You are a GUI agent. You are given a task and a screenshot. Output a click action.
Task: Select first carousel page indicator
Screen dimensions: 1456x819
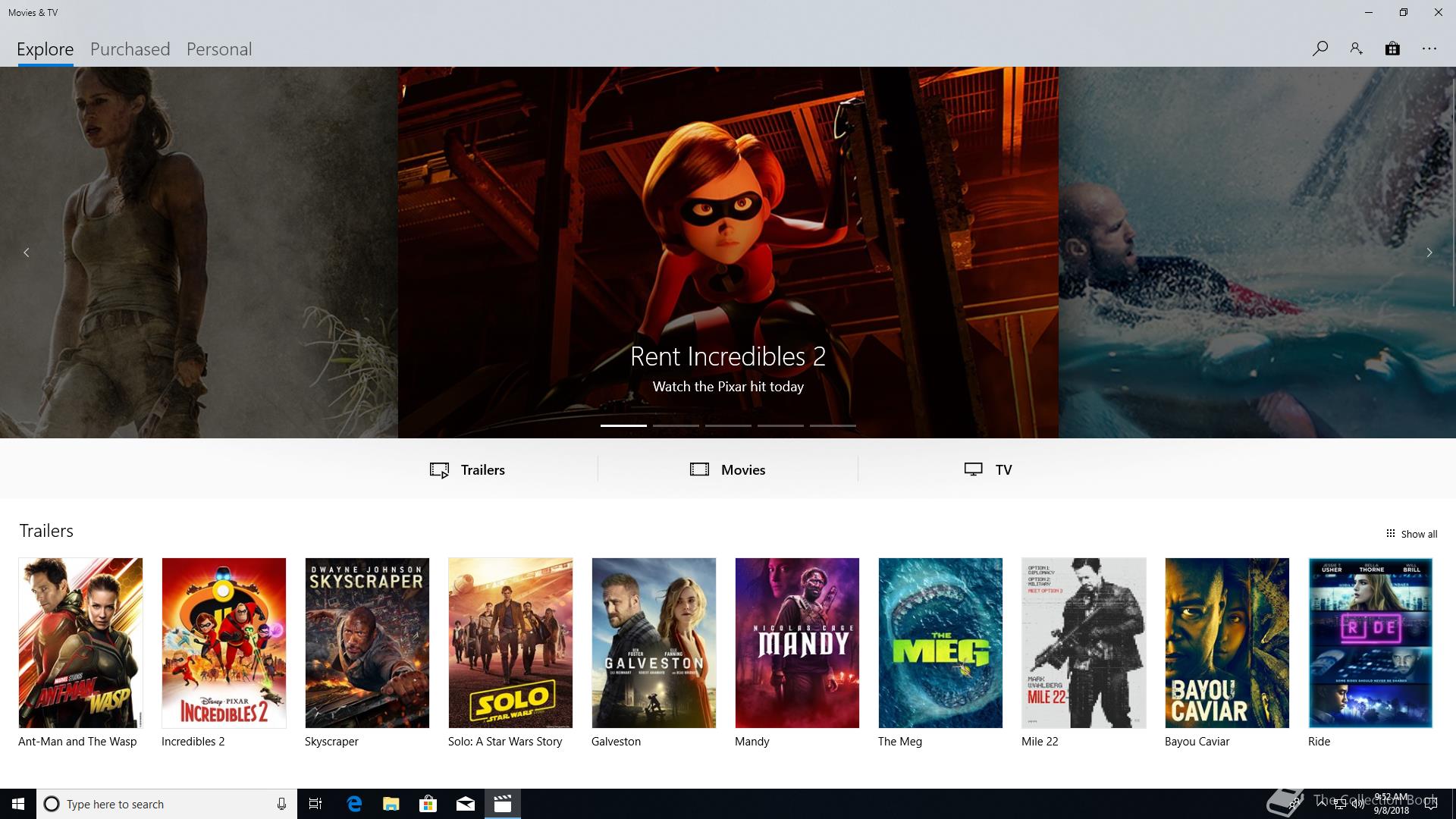pyautogui.click(x=623, y=425)
